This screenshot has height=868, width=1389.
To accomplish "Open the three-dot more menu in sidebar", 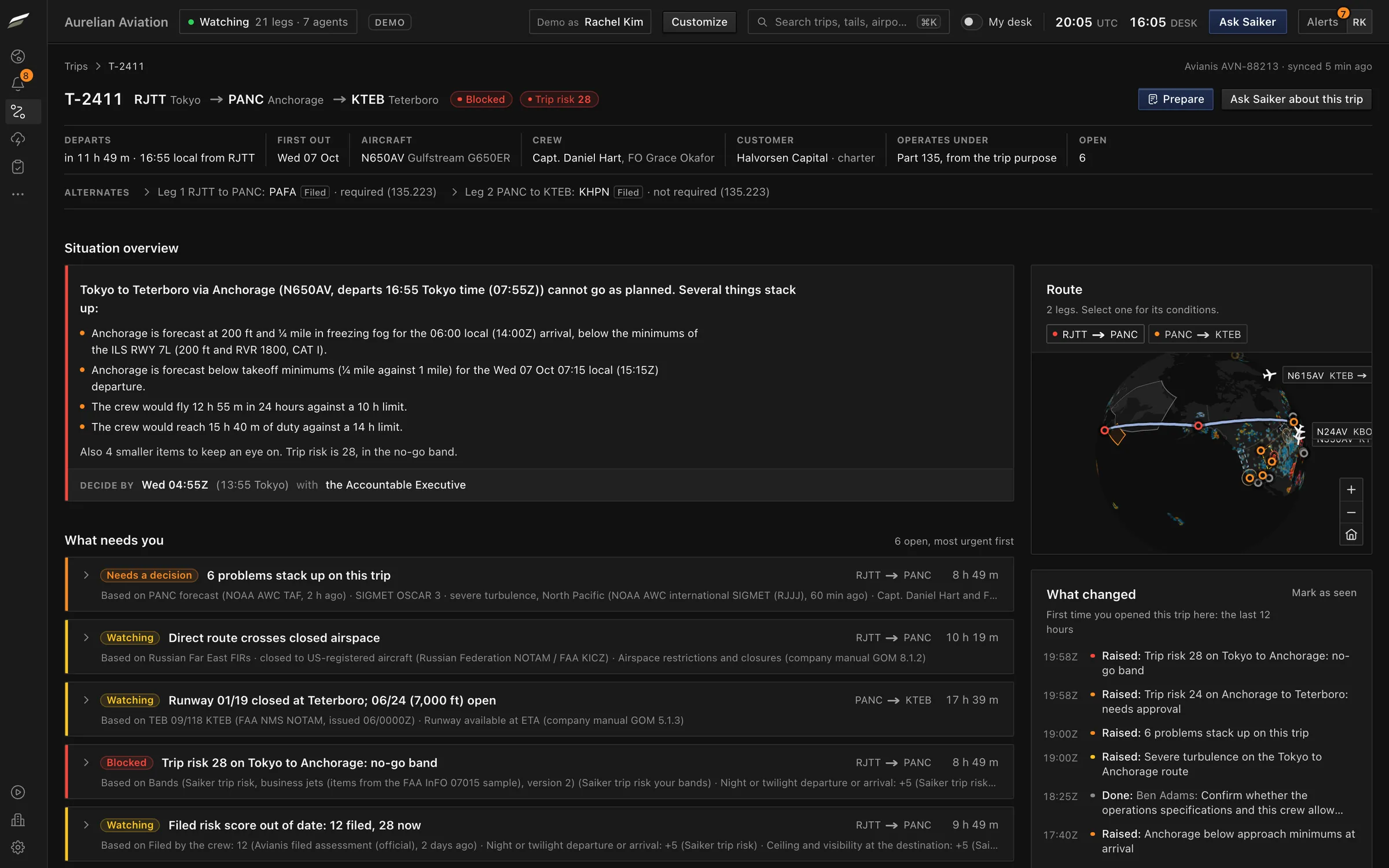I will (x=18, y=194).
